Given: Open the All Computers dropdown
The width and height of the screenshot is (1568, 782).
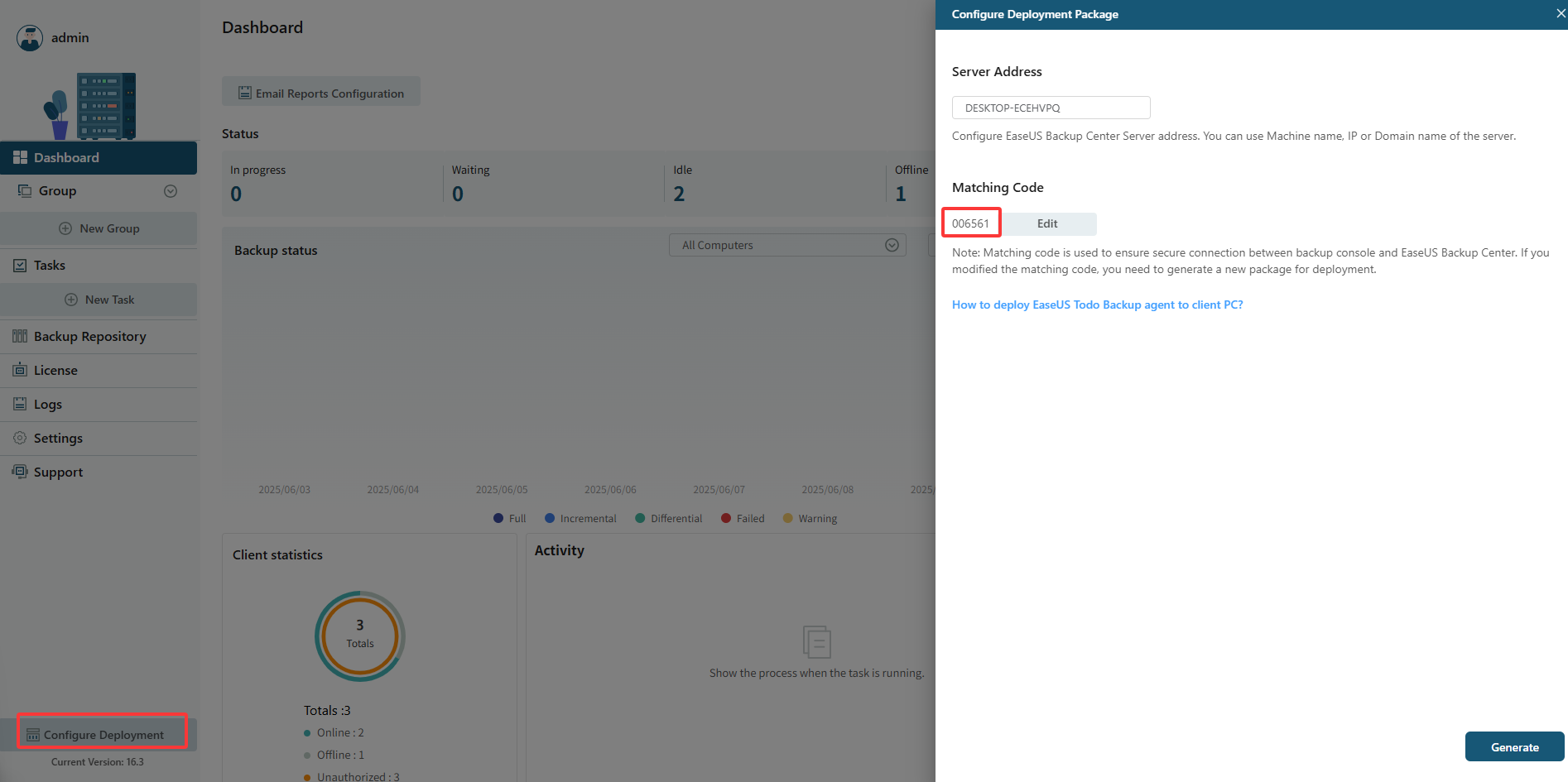Looking at the screenshot, I should pos(786,245).
